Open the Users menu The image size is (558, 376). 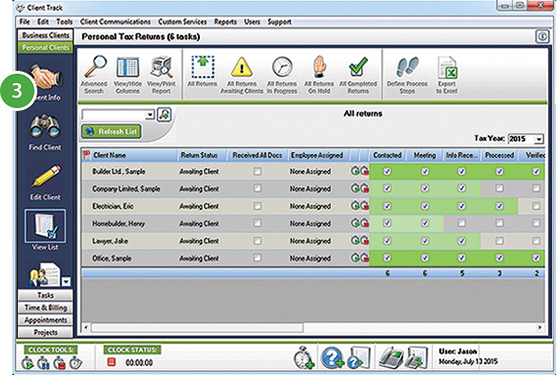coord(252,22)
